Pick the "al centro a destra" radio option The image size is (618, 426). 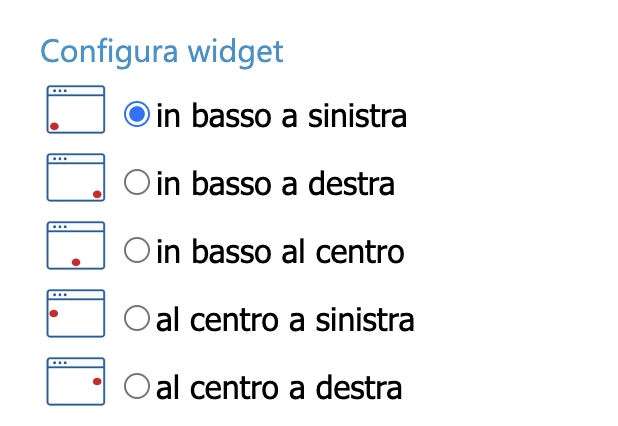137,386
